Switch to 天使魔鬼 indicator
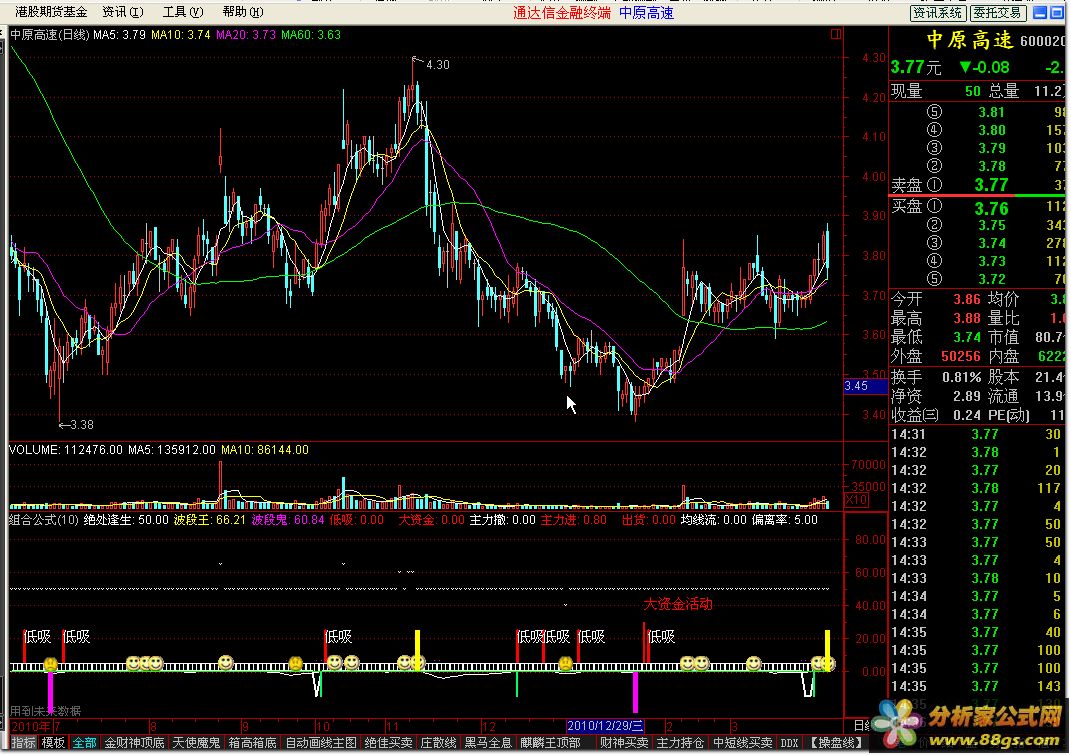 coord(196,743)
